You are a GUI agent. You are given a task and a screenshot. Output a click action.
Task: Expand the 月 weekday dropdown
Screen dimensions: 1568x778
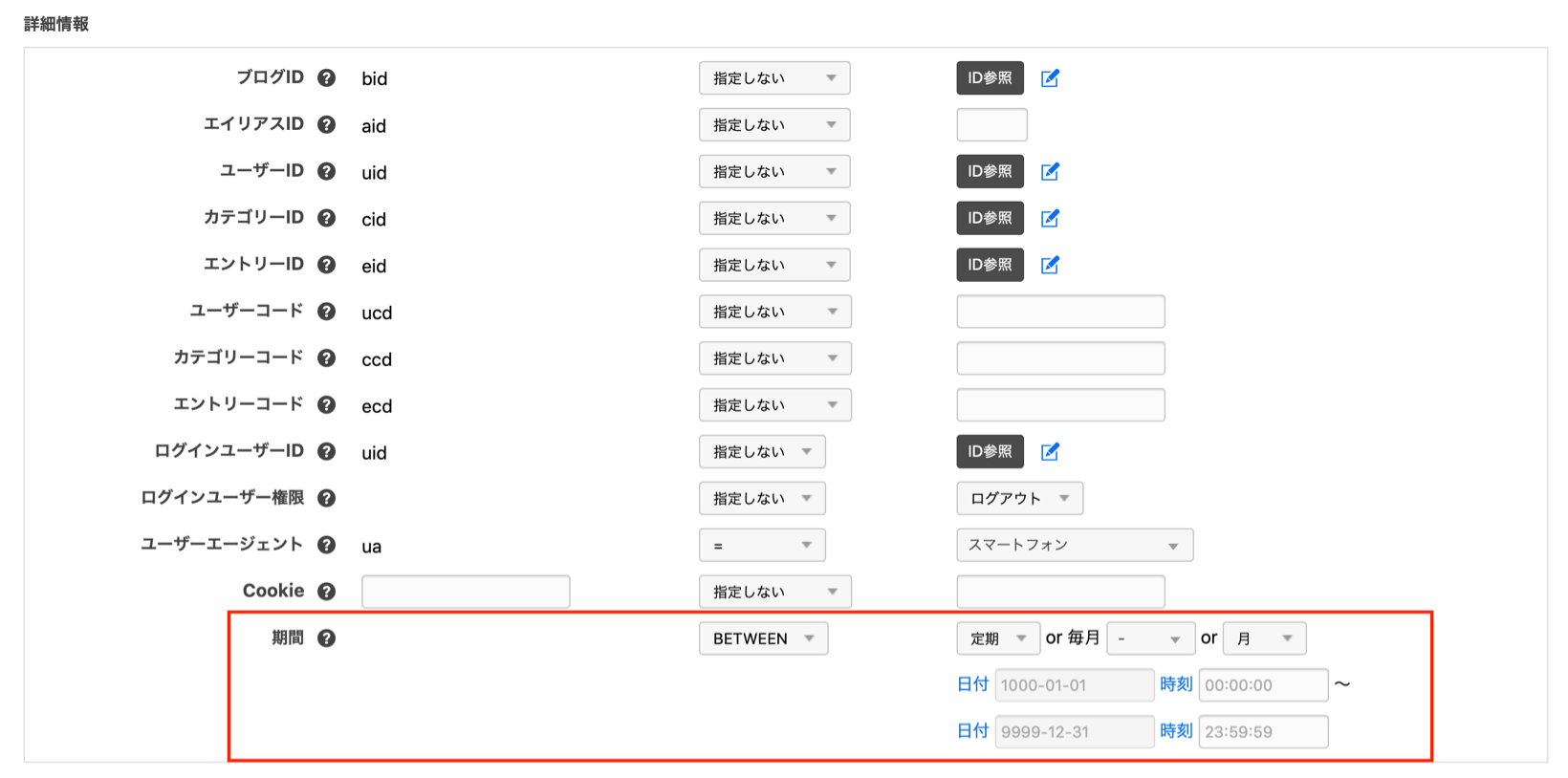[x=1263, y=638]
